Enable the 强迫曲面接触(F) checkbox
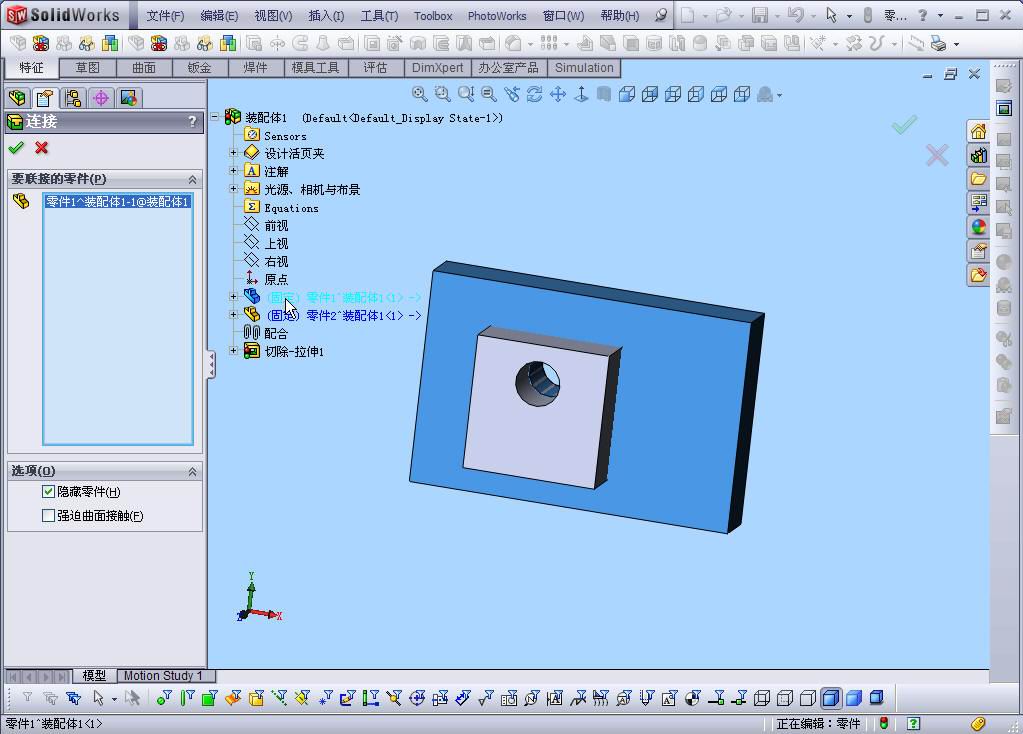 coord(48,516)
